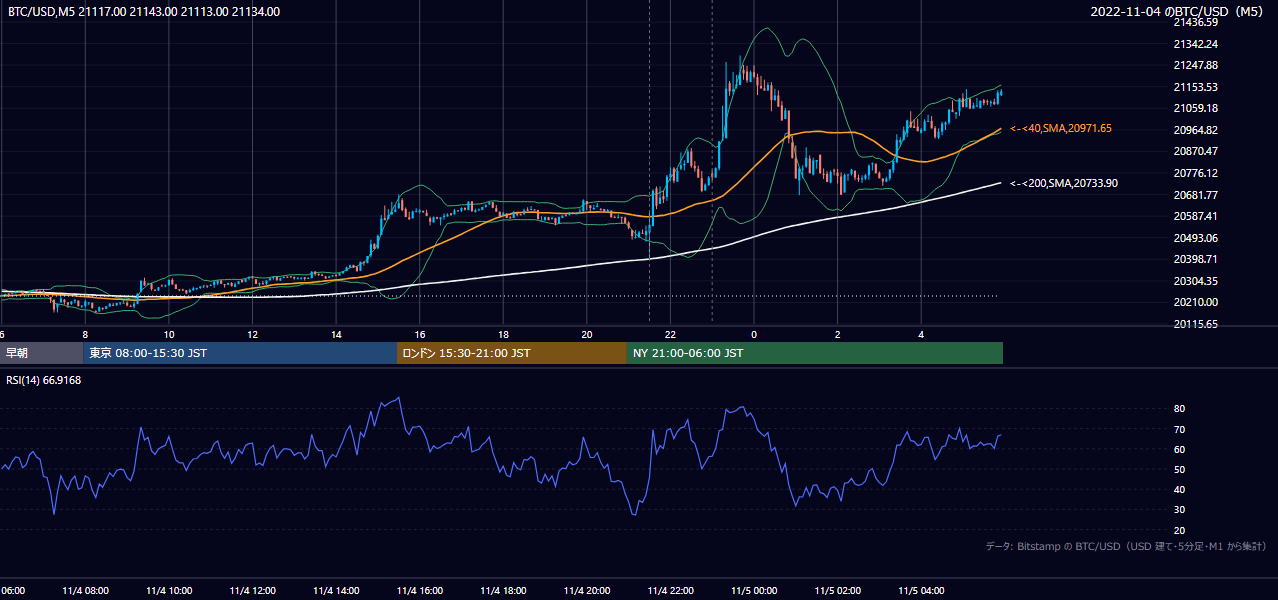This screenshot has height=600, width=1278.
Task: Click hour tick 16 under price chart
Action: pyautogui.click(x=420, y=334)
